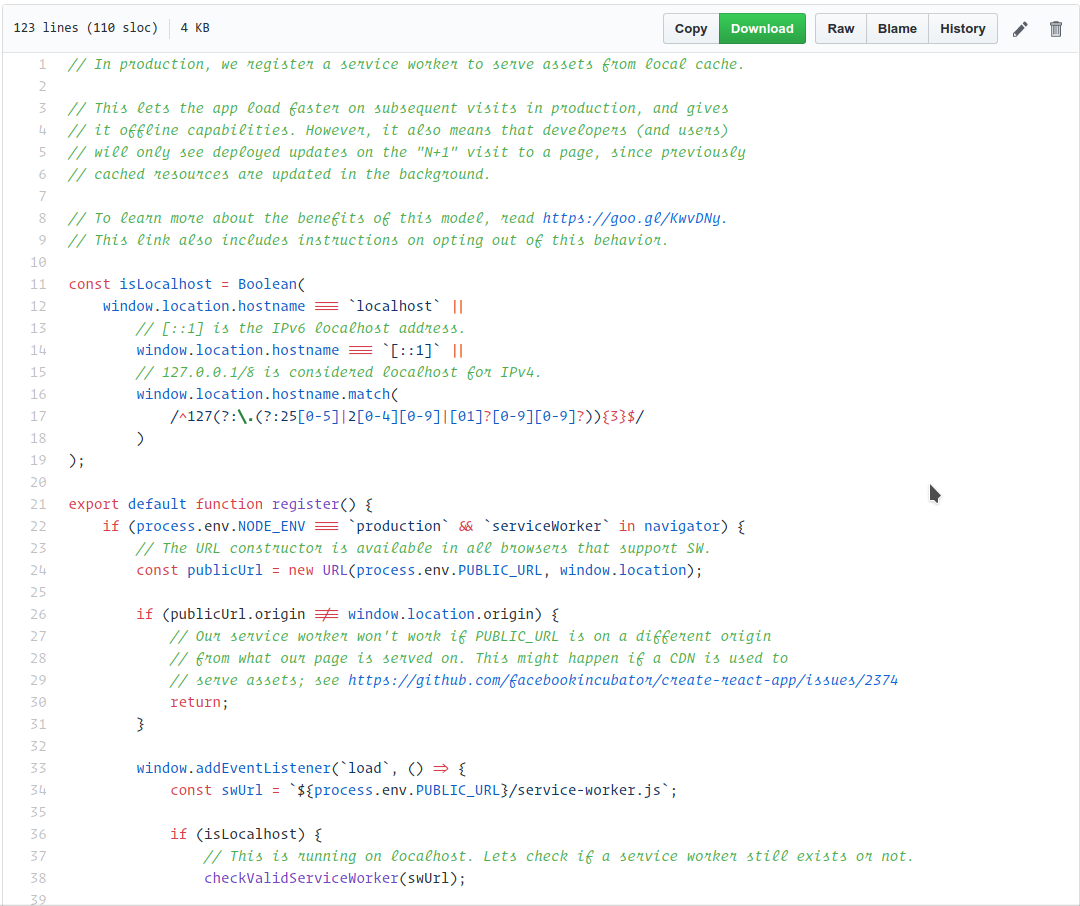Open the Raw view of the file

840,29
